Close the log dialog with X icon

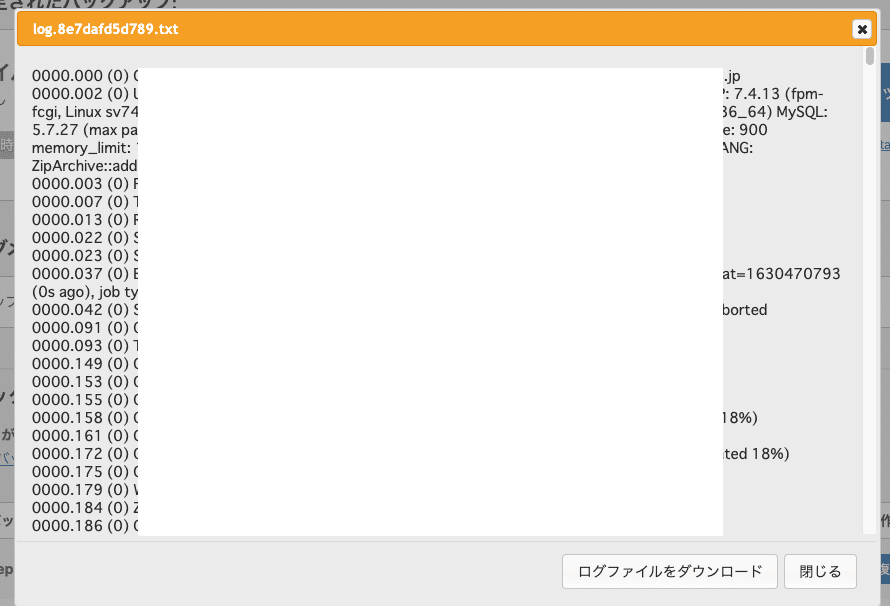[862, 29]
